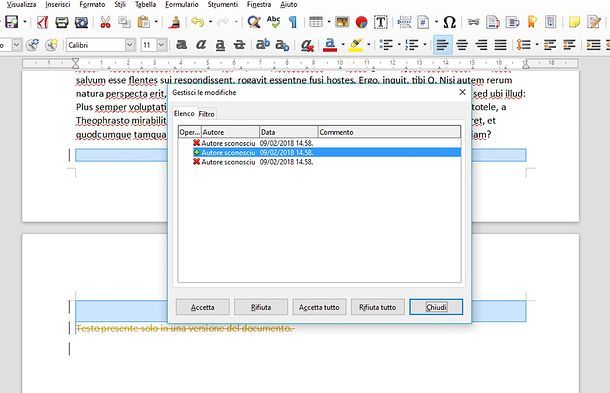The image size is (610, 393).
Task: Open the undo history dropdown arrow
Action: (x=210, y=22)
